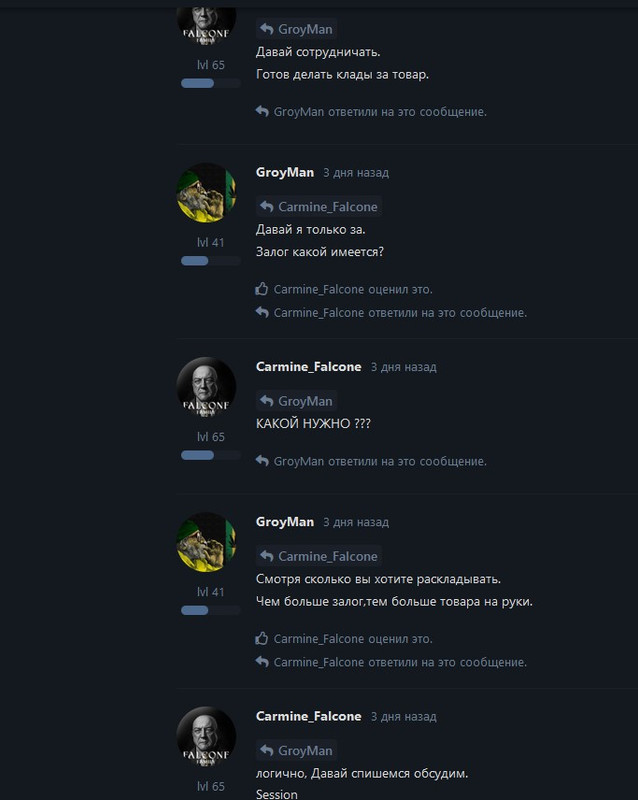Open GroyMan quote chip above "логично, Давай спишемся"

coord(297,751)
